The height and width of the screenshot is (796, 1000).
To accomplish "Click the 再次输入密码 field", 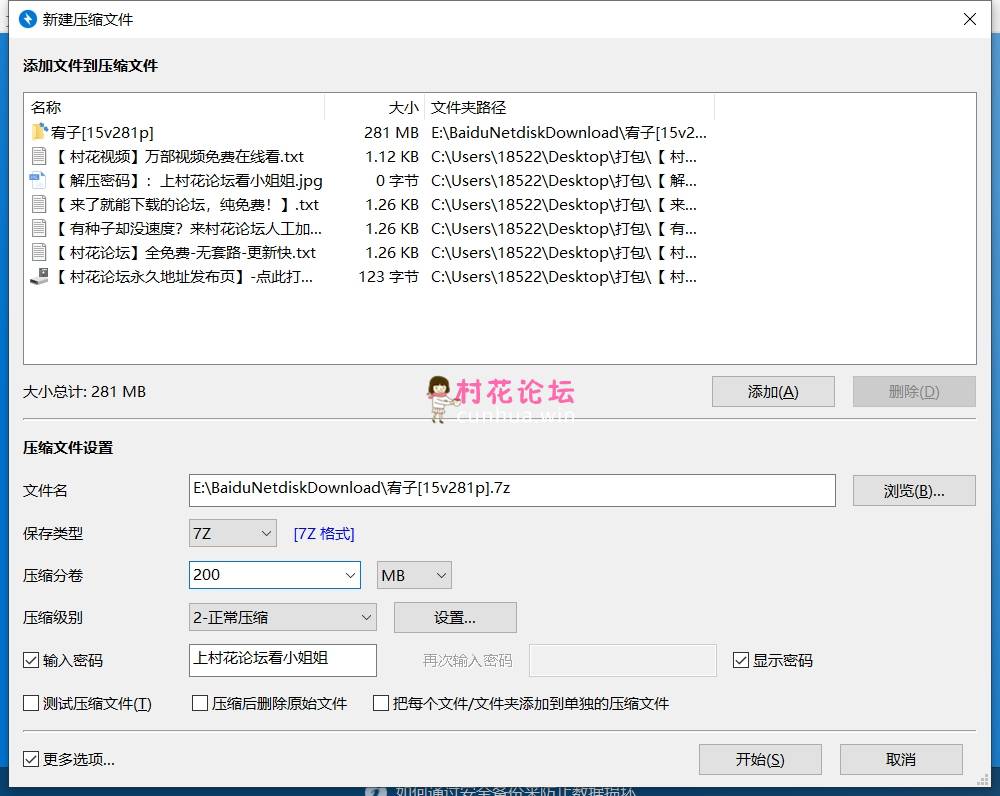I will pos(623,660).
